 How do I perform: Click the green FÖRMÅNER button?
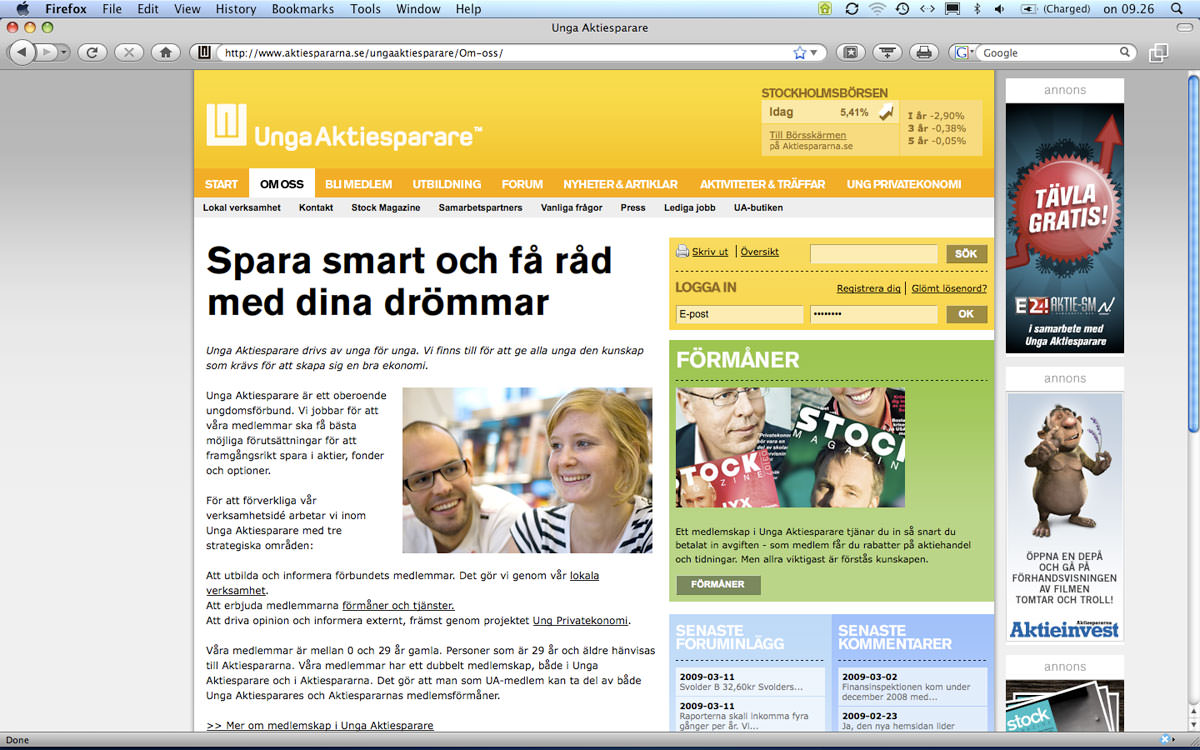coord(718,584)
